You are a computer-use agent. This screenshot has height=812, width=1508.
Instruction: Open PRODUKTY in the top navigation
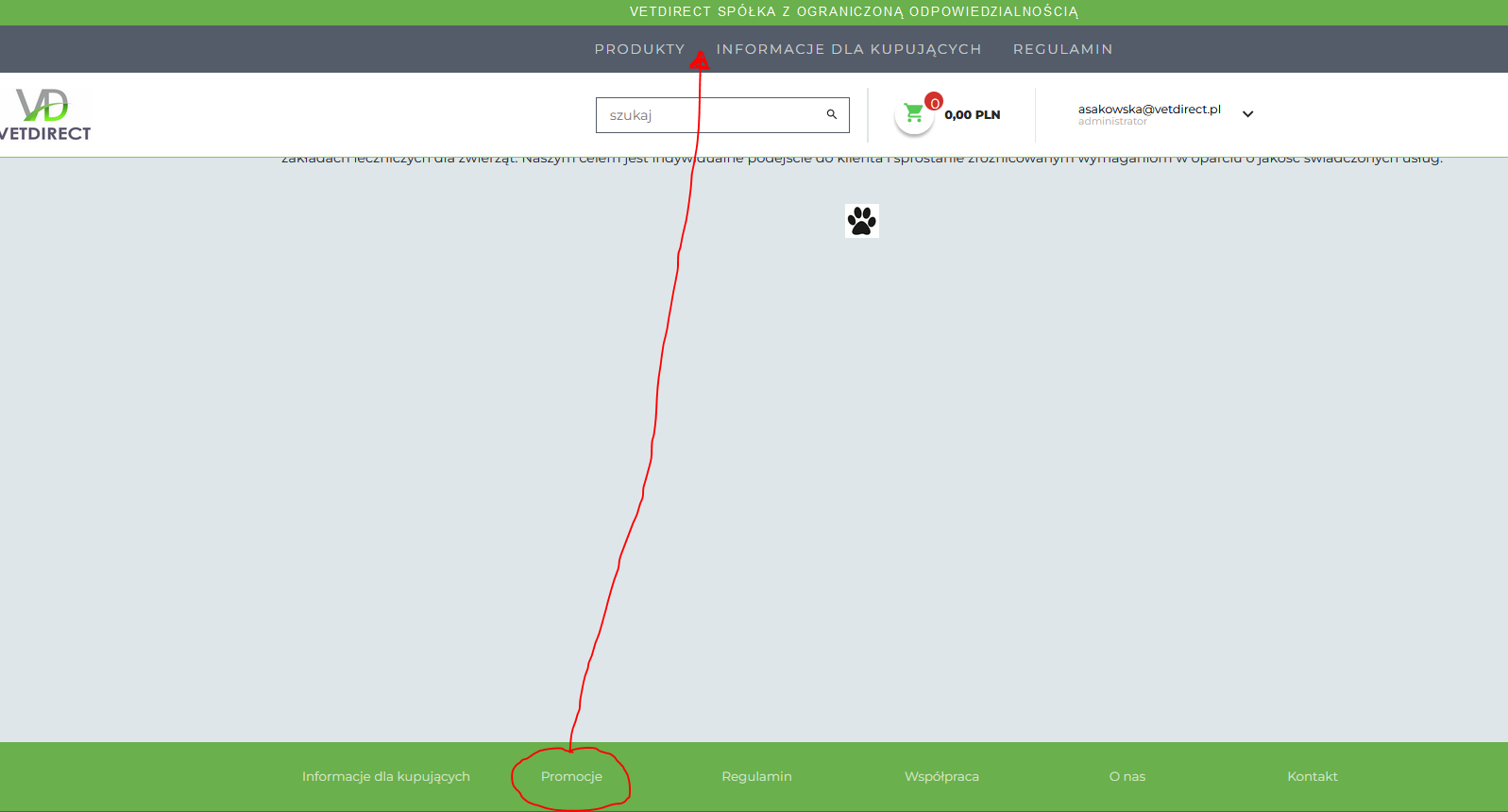[639, 49]
